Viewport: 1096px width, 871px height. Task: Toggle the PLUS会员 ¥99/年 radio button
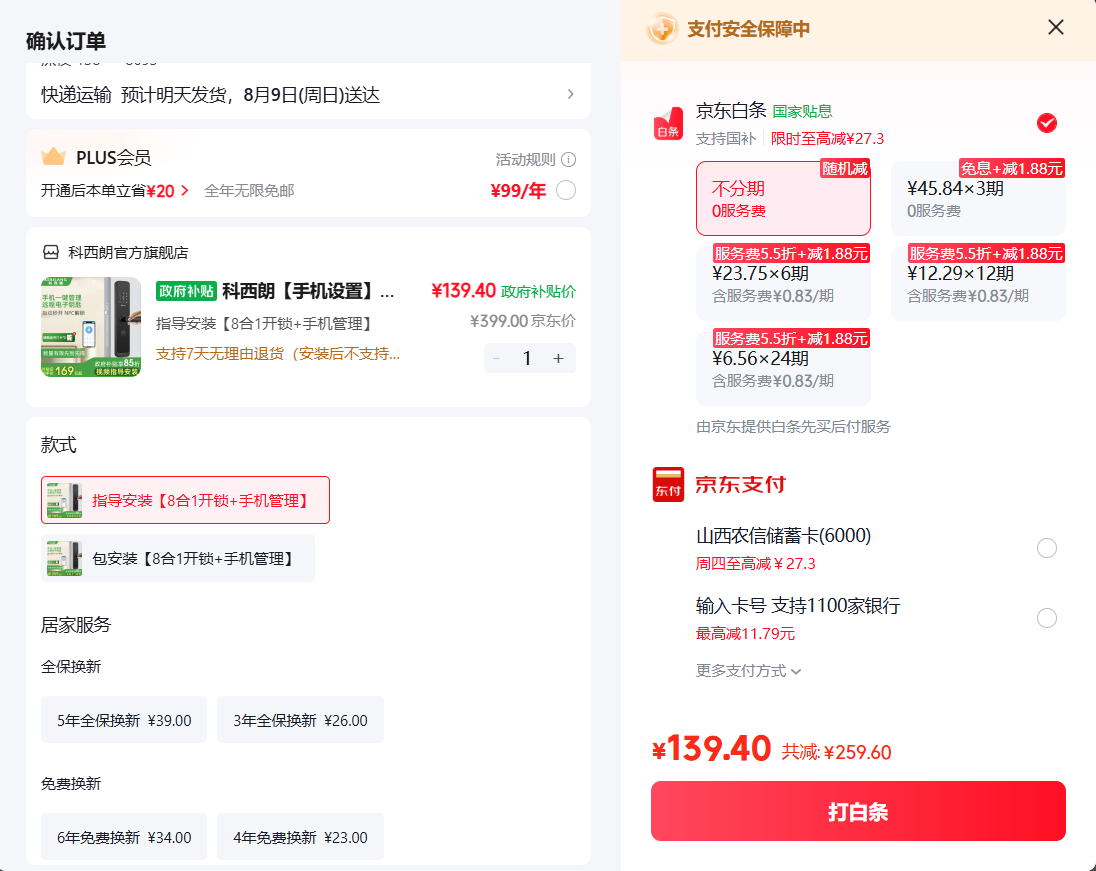pos(566,190)
